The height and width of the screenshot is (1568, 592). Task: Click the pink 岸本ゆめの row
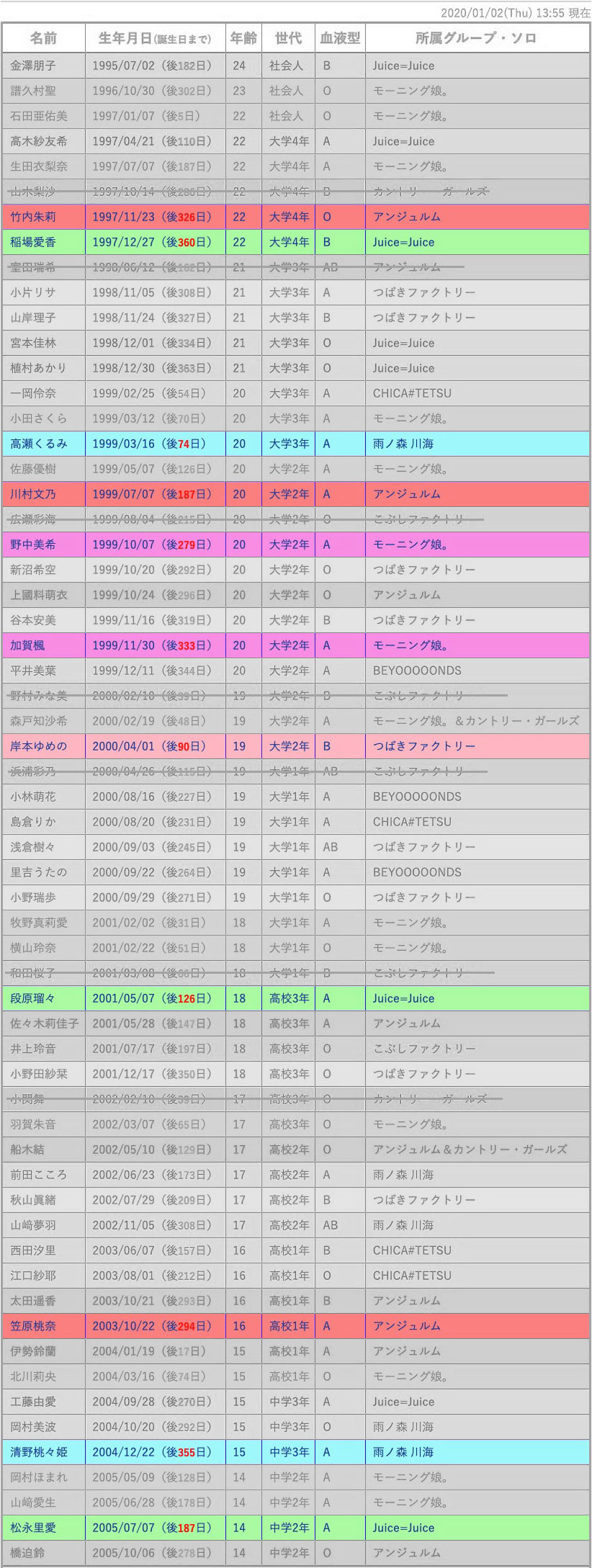pos(296,746)
